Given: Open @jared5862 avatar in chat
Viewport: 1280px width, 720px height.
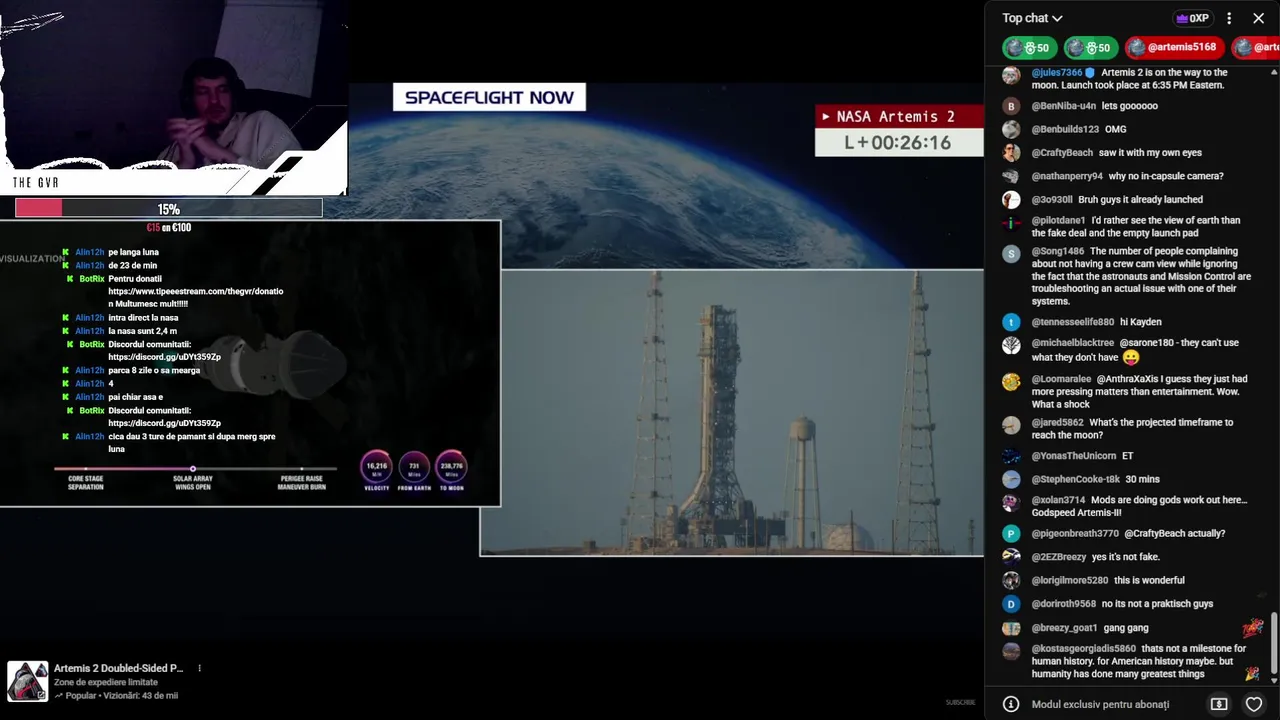Looking at the screenshot, I should tap(1011, 425).
